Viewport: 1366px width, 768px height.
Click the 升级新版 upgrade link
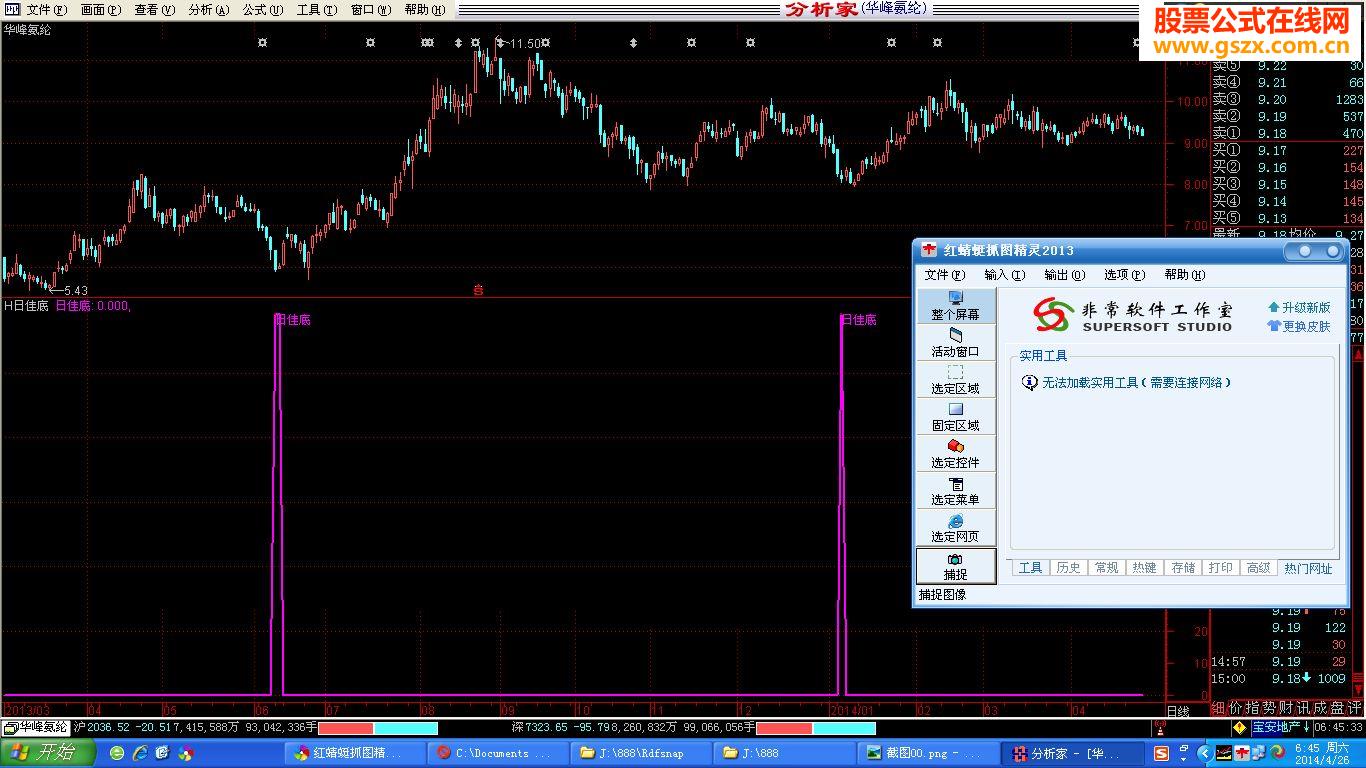tap(1299, 308)
